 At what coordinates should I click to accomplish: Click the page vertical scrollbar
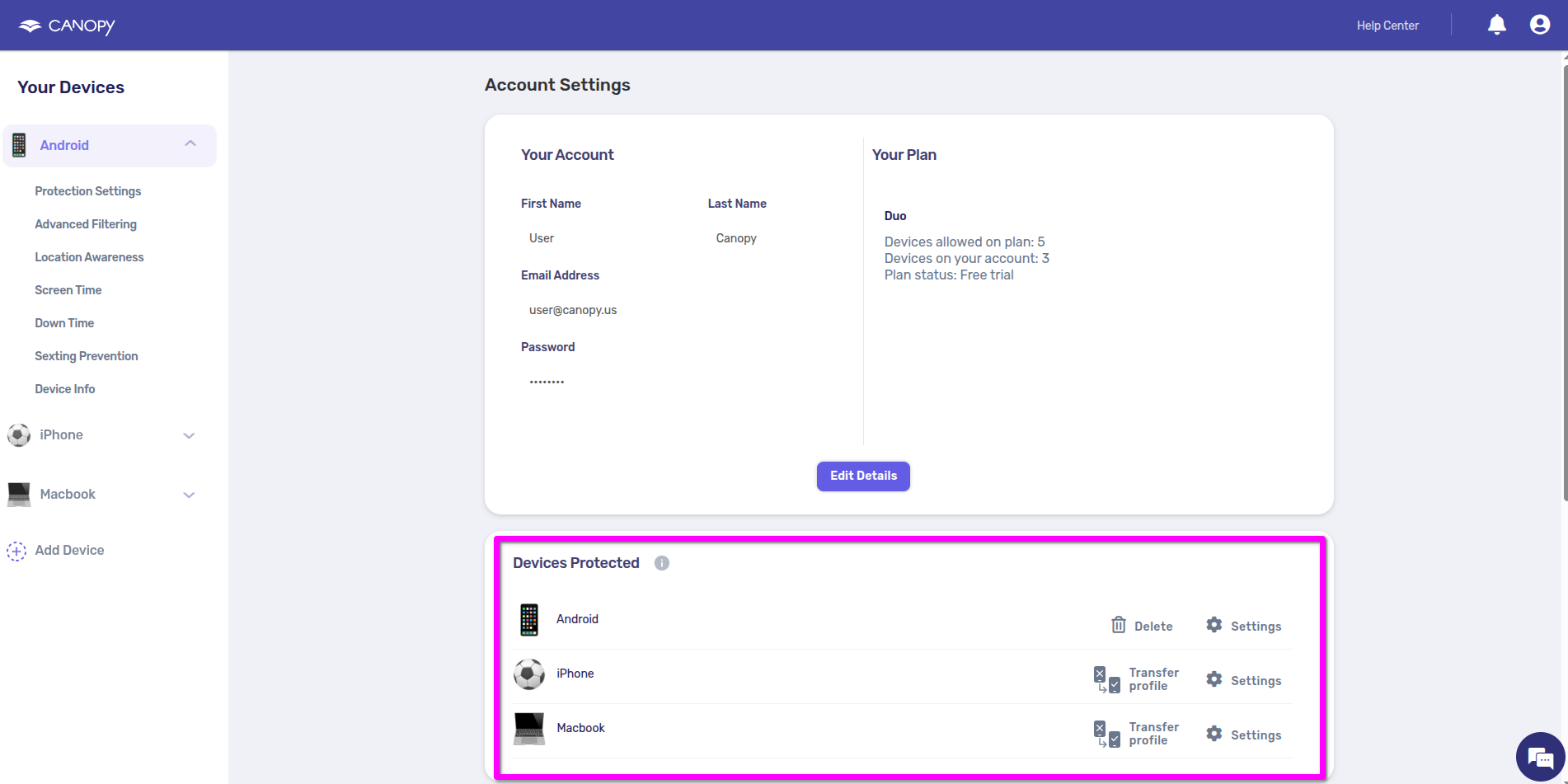(x=1565, y=282)
